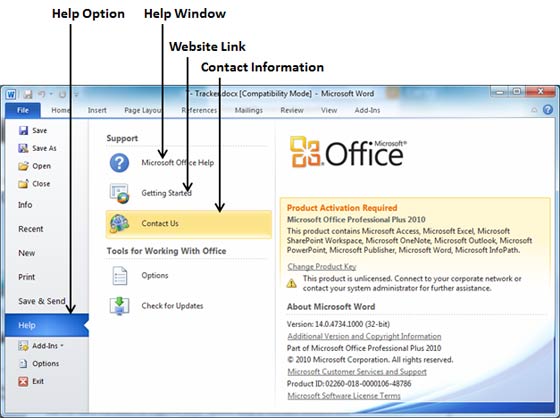Click the Save floppy disk icon in sidebar
560x418 pixels.
coord(23,130)
